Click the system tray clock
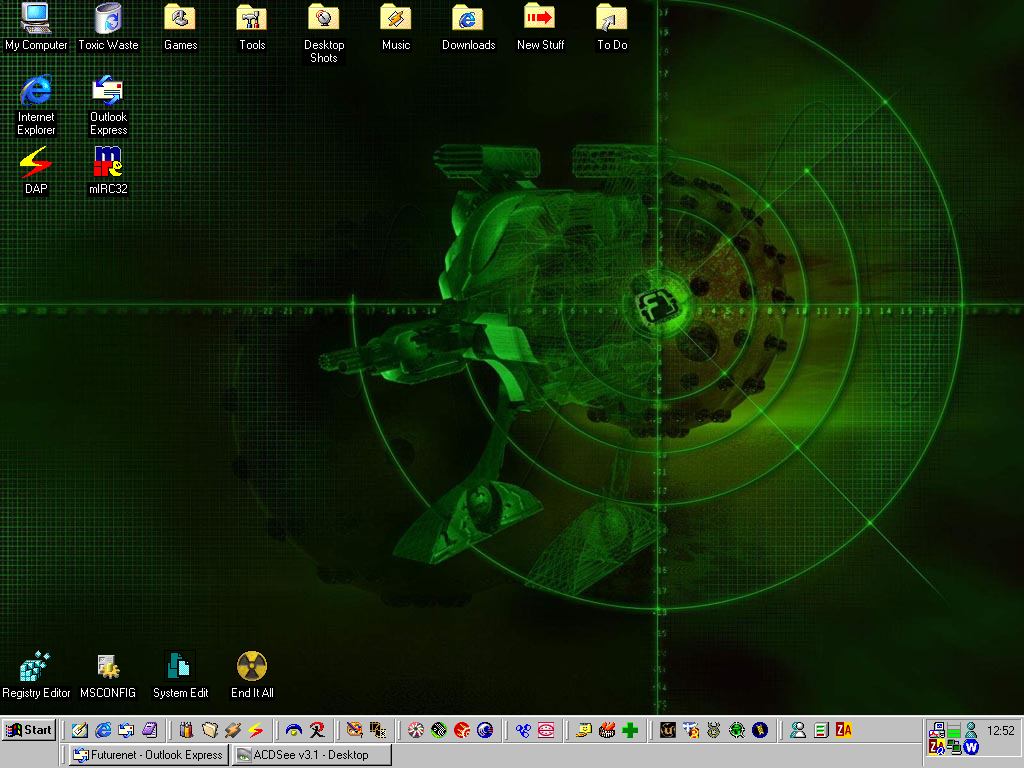Screen dimensions: 1024x768 coord(1000,731)
